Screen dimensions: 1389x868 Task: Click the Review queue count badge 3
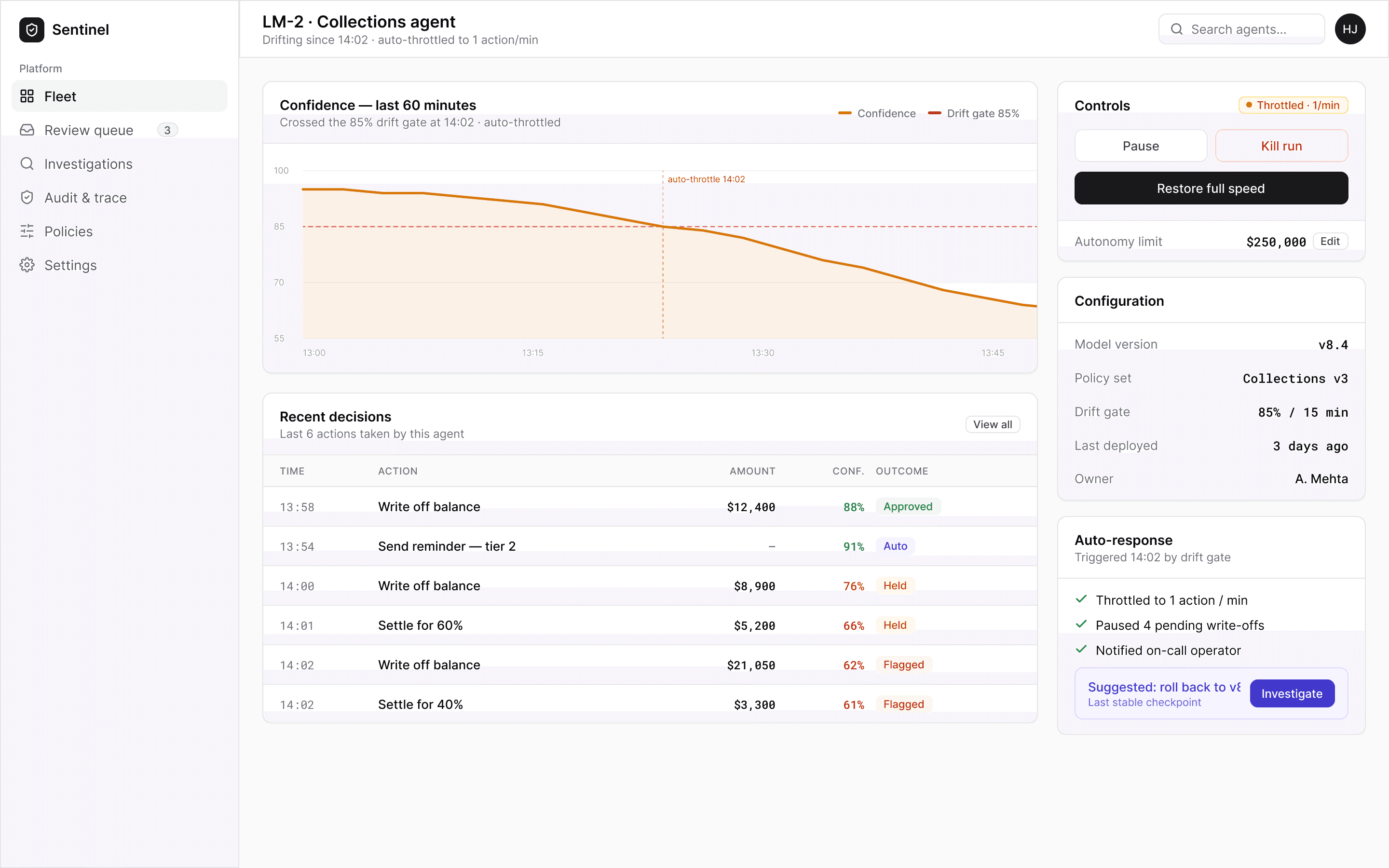pos(168,130)
